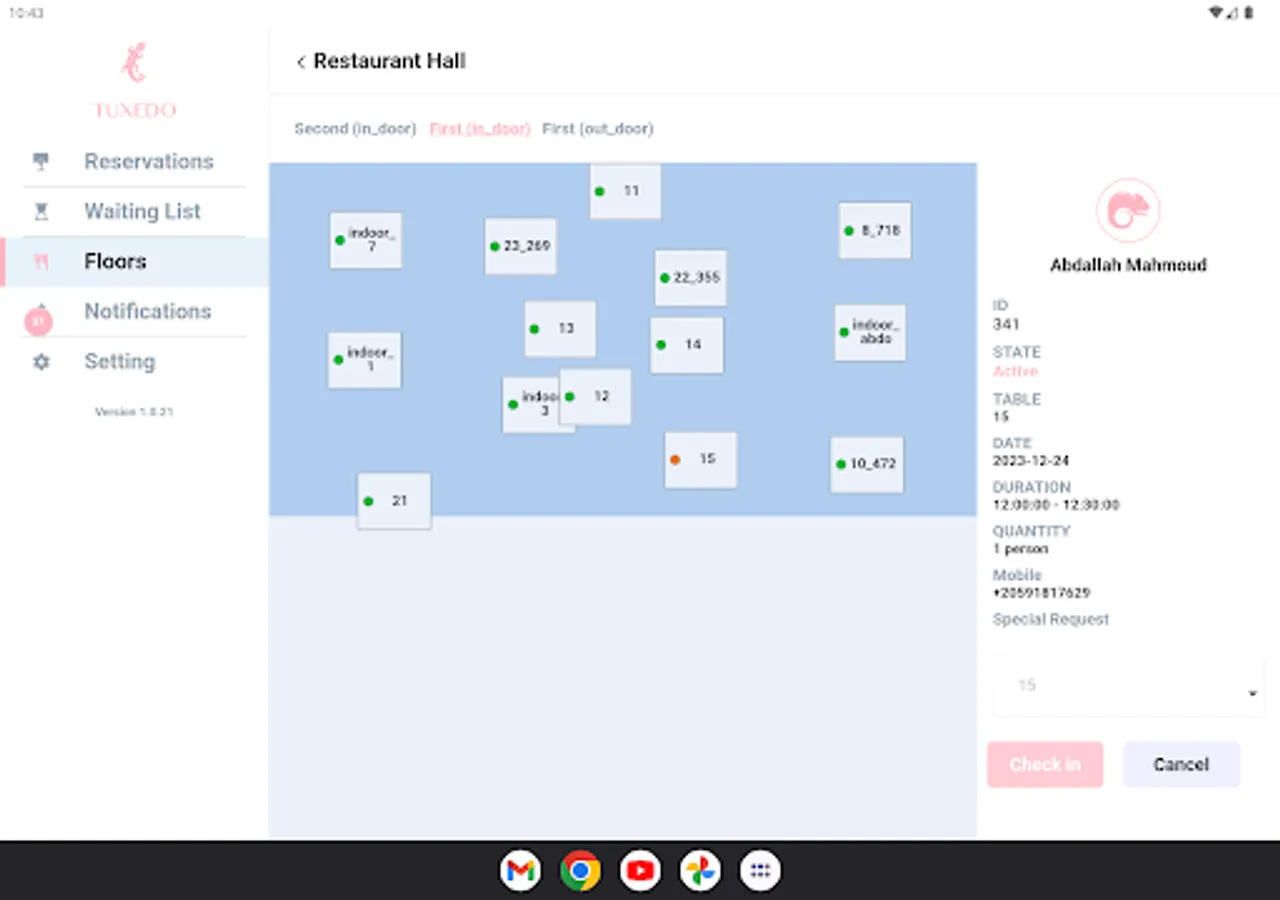The image size is (1280, 900).
Task: Go back using the Restaurant Hall chevron
Action: (300, 61)
